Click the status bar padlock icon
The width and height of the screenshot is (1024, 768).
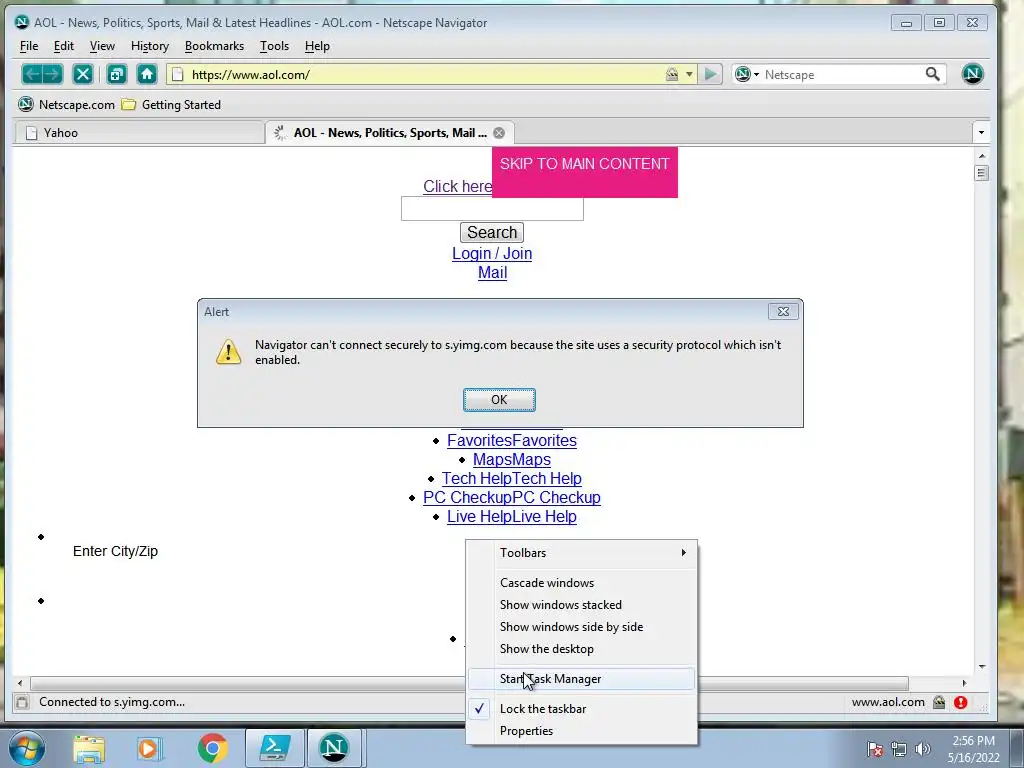pos(939,702)
